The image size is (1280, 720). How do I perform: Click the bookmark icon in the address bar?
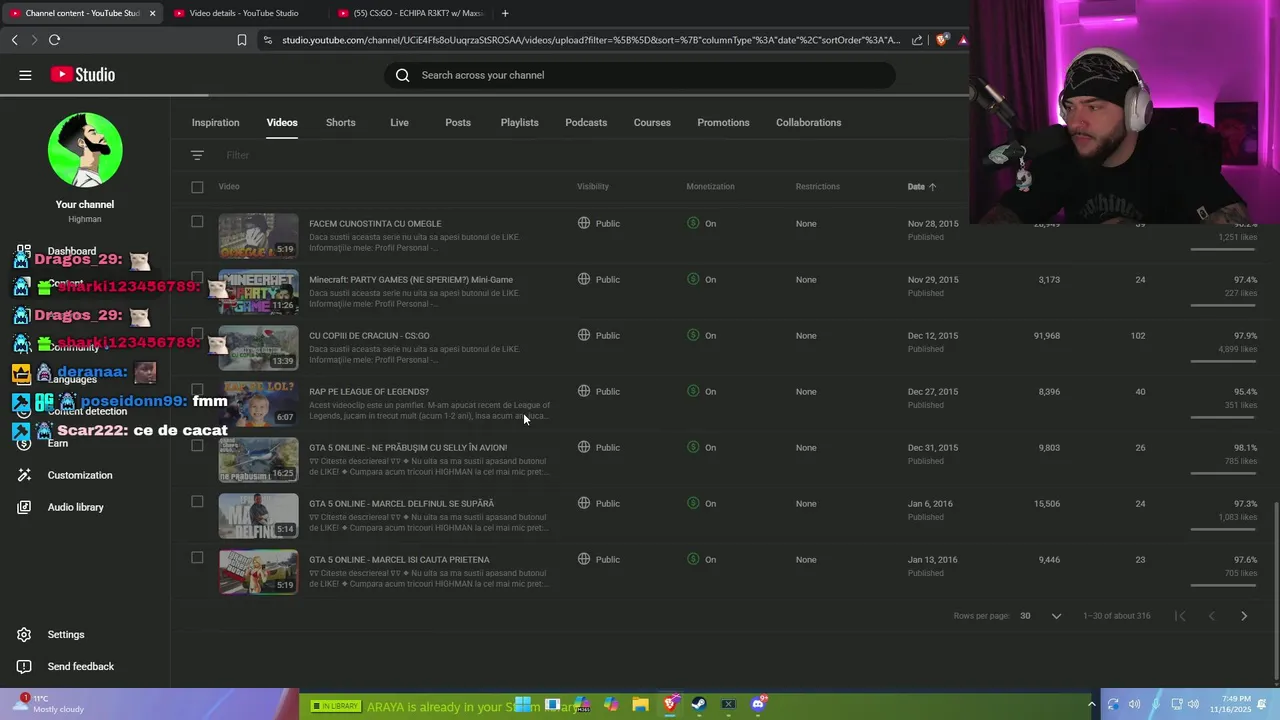point(241,40)
